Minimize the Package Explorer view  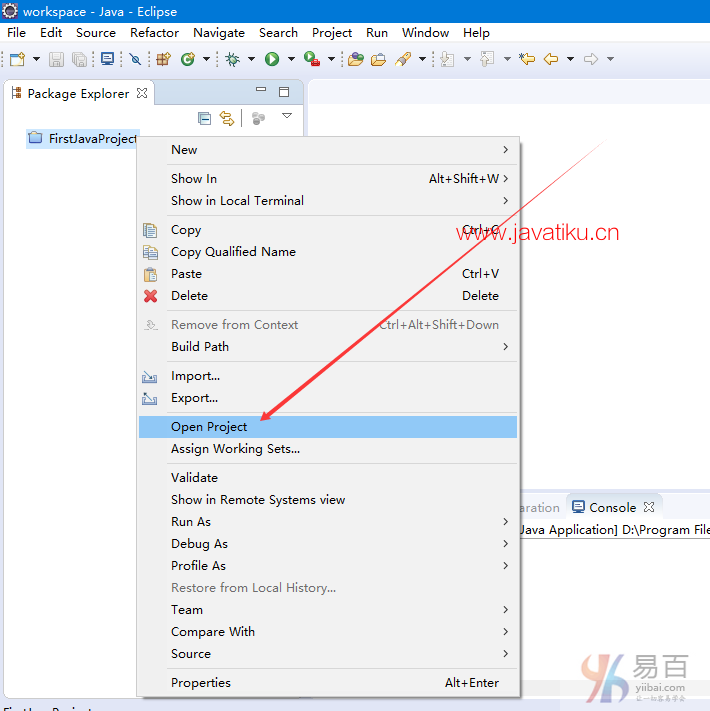[x=261, y=89]
